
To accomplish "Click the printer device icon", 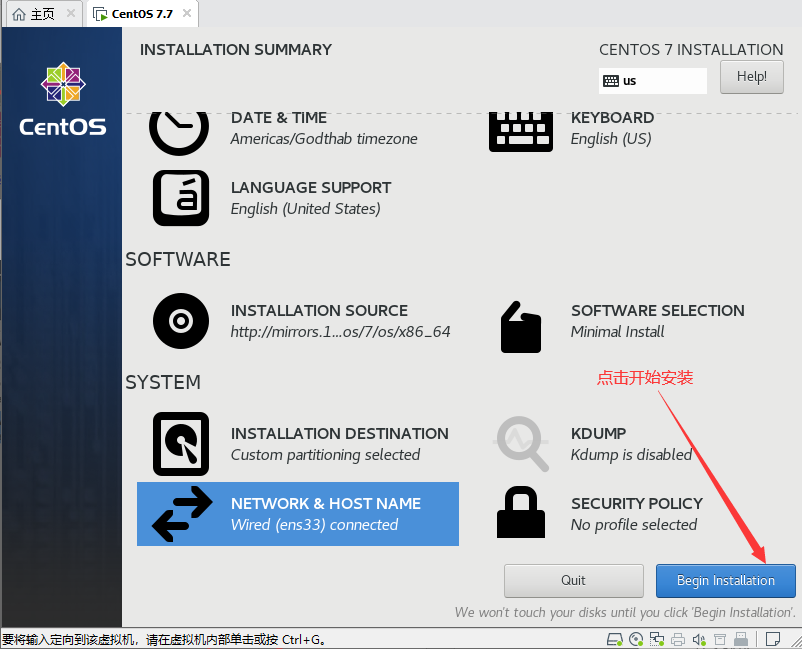I will point(677,639).
